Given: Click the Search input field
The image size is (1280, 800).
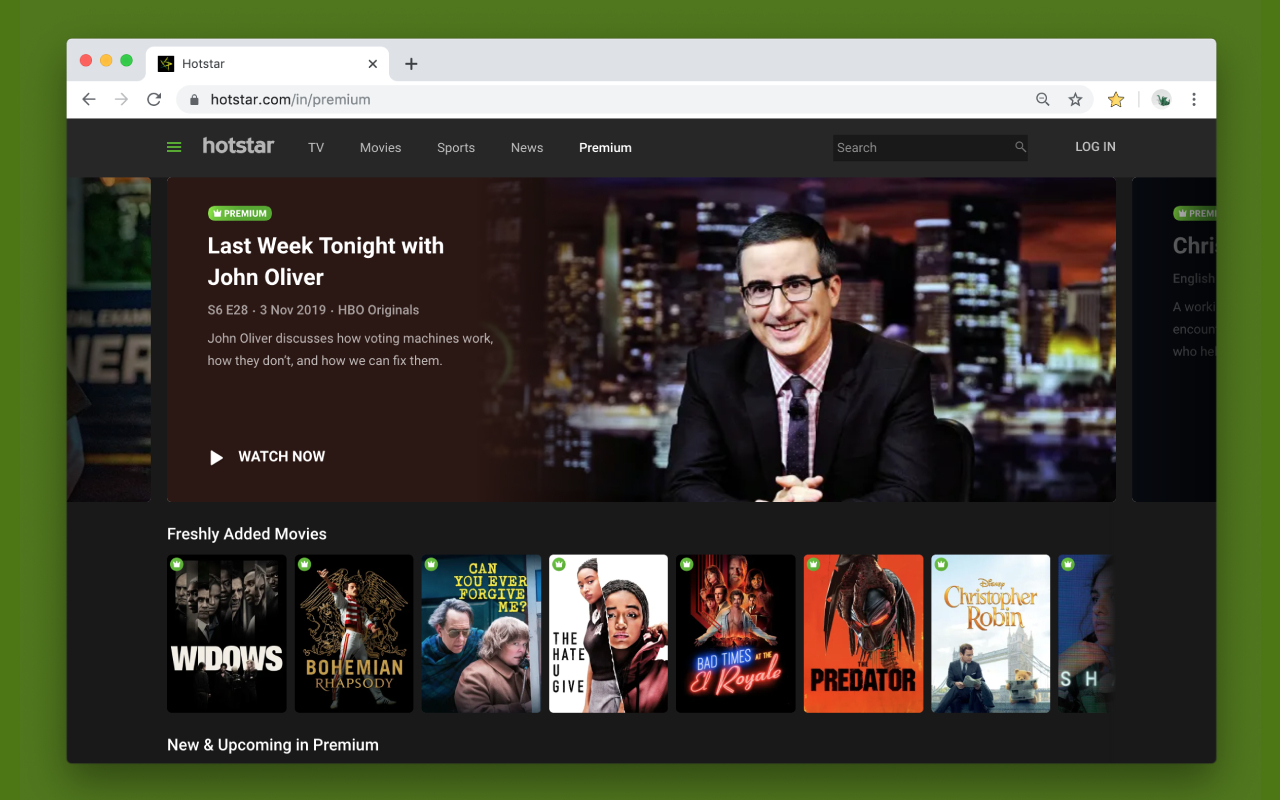Looking at the screenshot, I should [930, 147].
